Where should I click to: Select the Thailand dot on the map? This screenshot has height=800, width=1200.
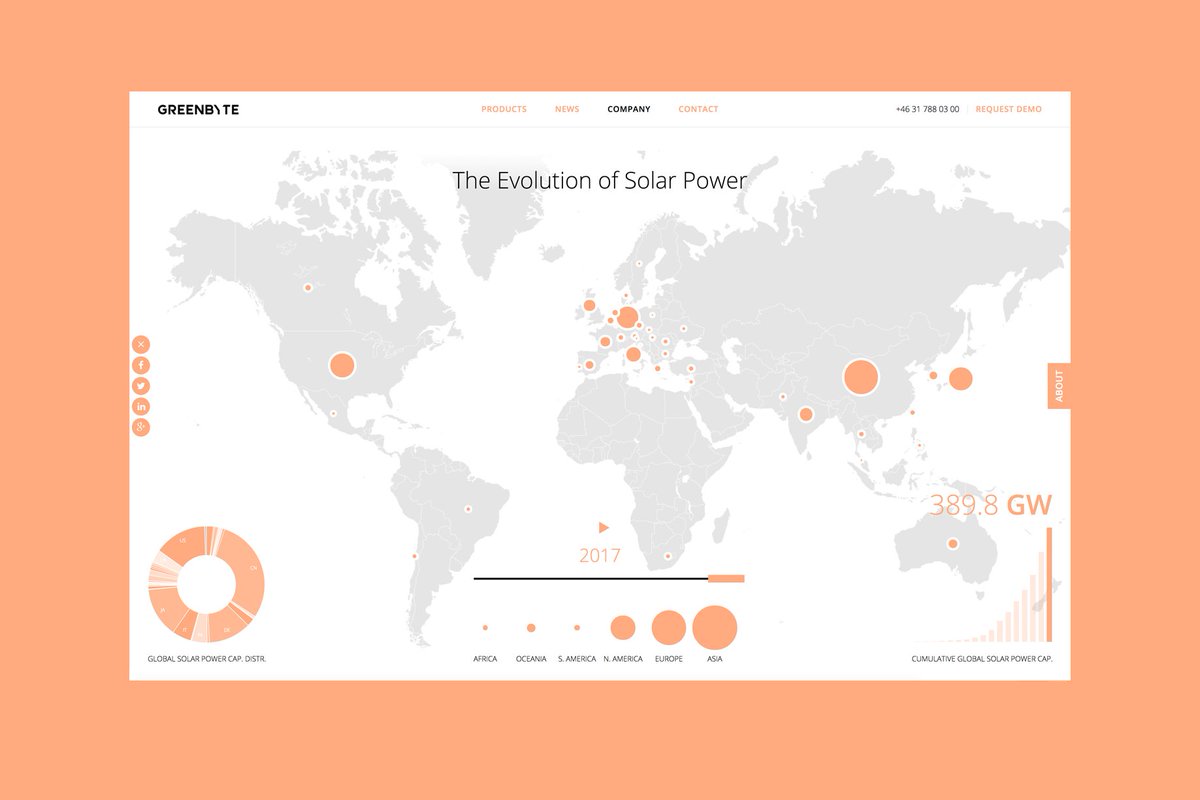pos(861,434)
